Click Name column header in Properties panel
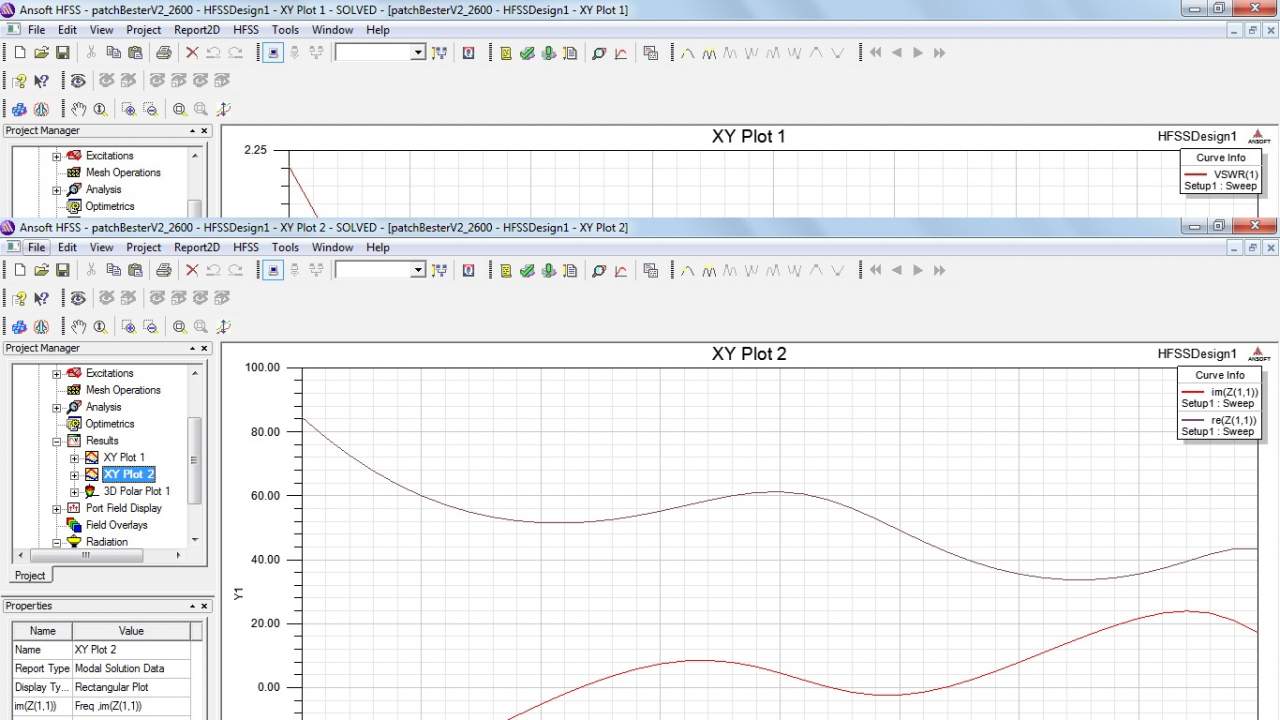 [42, 631]
